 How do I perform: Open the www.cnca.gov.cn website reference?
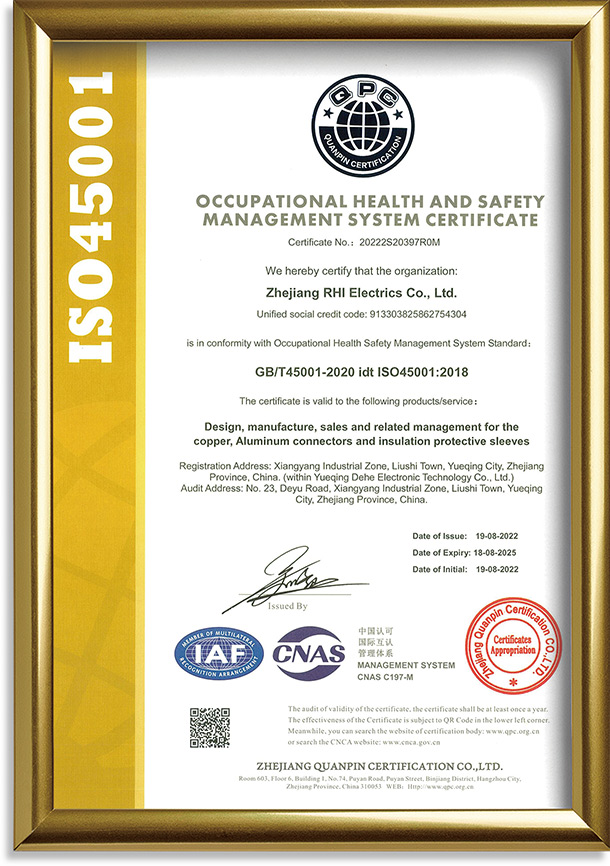point(411,742)
